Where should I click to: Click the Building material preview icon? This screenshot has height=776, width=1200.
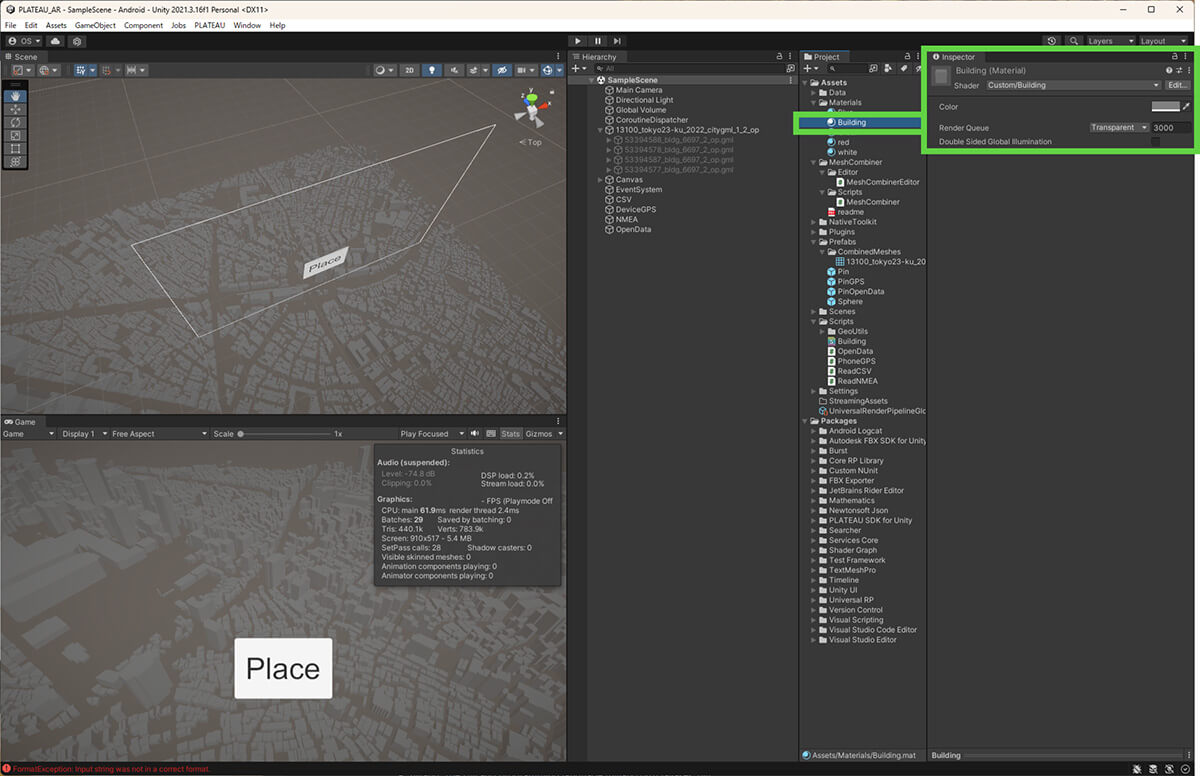click(x=941, y=77)
